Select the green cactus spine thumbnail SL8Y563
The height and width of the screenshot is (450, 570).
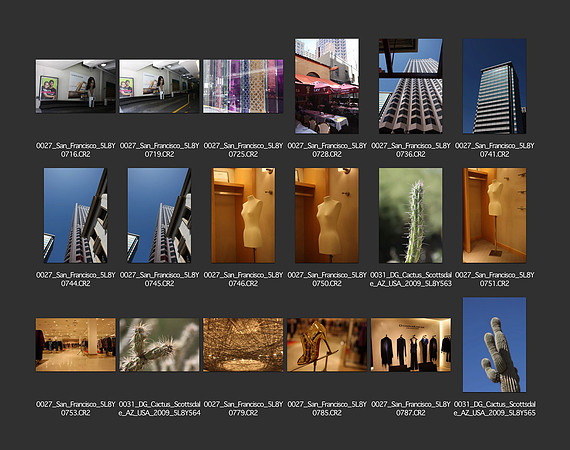pos(410,215)
